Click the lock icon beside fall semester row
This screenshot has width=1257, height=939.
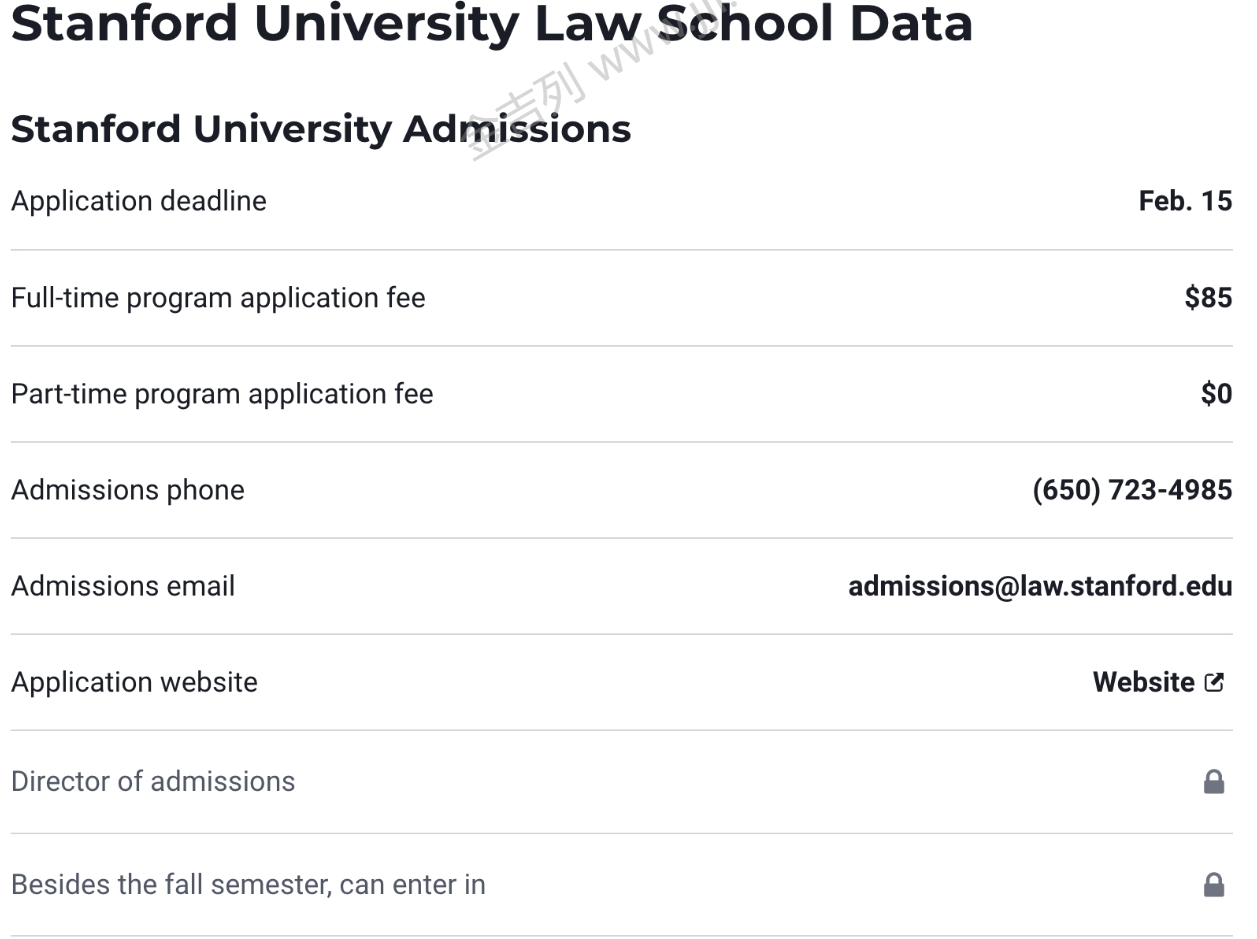coord(1213,884)
